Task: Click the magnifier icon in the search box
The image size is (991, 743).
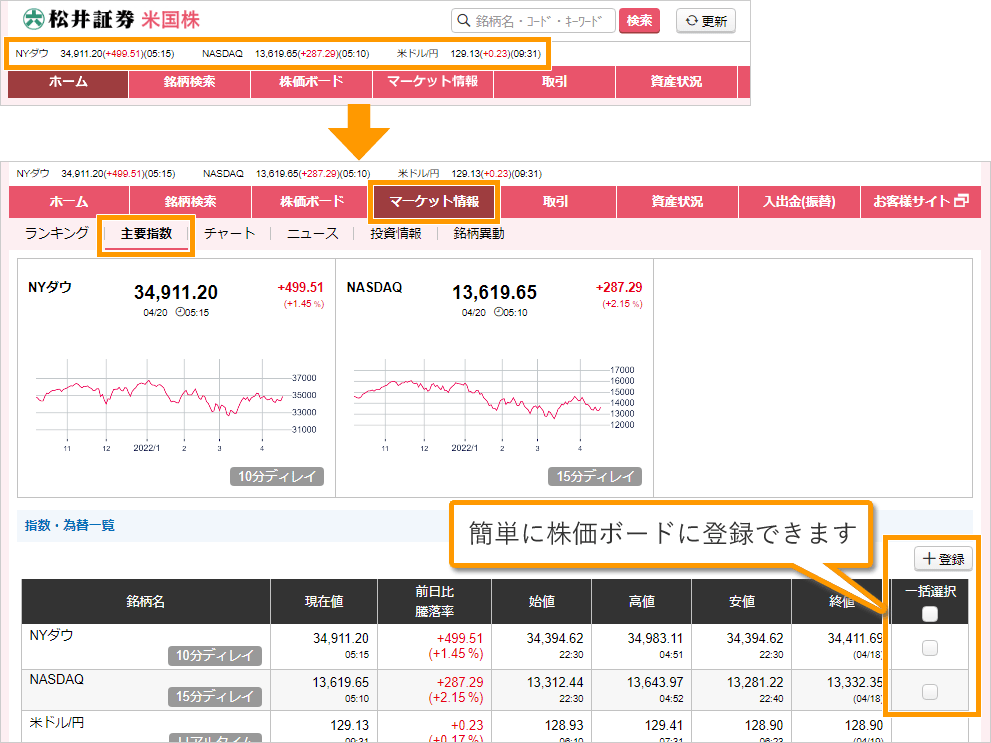Action: click(x=463, y=21)
